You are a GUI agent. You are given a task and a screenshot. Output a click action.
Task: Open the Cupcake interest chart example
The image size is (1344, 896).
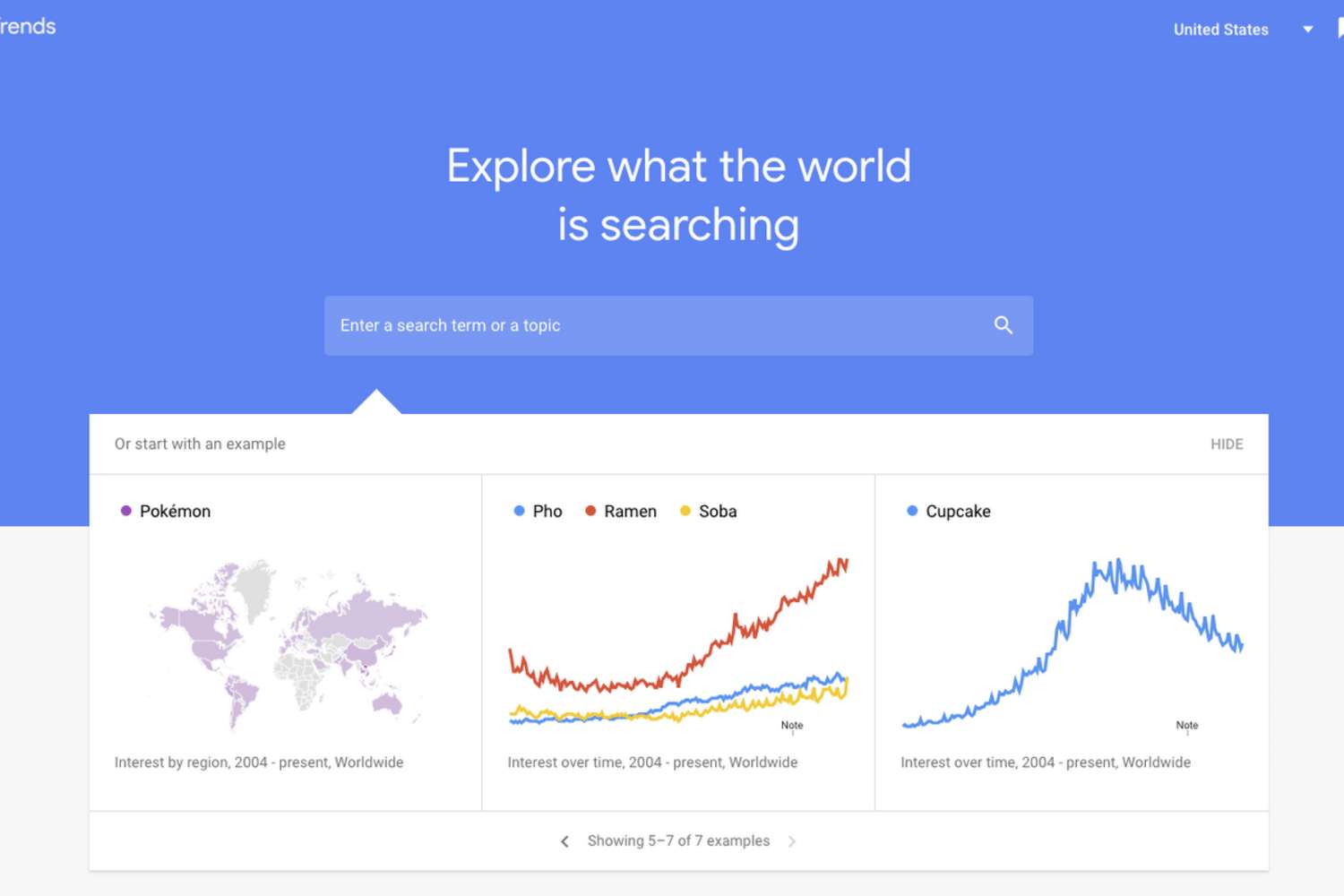[x=1072, y=642]
